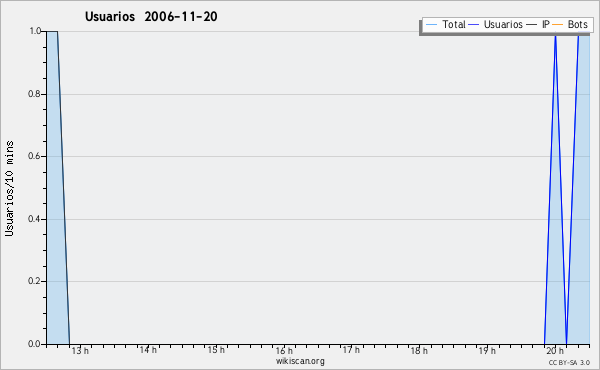Image resolution: width=600 pixels, height=370 pixels.
Task: Click the 0.6 y-axis value
Action: tap(34, 156)
